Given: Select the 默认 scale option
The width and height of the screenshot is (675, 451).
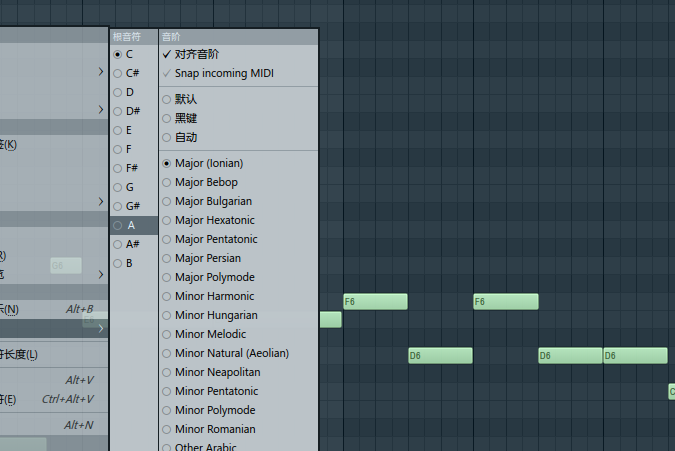Looking at the screenshot, I should click(238, 99).
